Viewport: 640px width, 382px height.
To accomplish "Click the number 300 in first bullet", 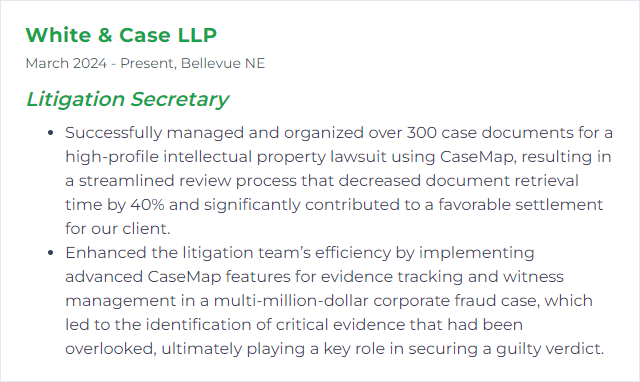I will [x=422, y=133].
